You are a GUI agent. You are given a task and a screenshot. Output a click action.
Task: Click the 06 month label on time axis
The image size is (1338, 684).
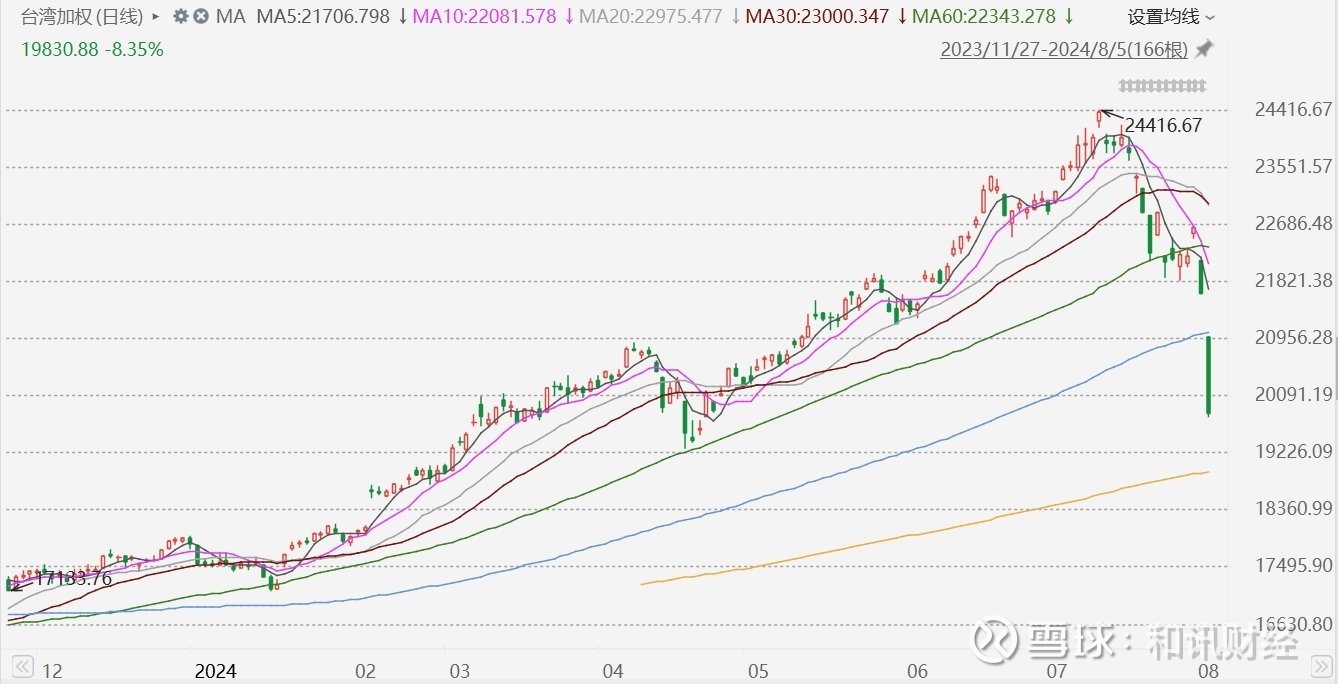917,670
